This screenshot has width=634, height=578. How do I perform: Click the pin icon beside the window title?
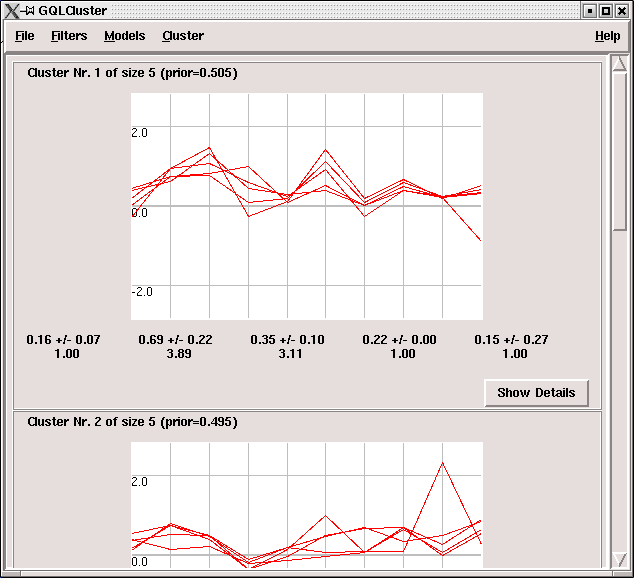pyautogui.click(x=29, y=10)
